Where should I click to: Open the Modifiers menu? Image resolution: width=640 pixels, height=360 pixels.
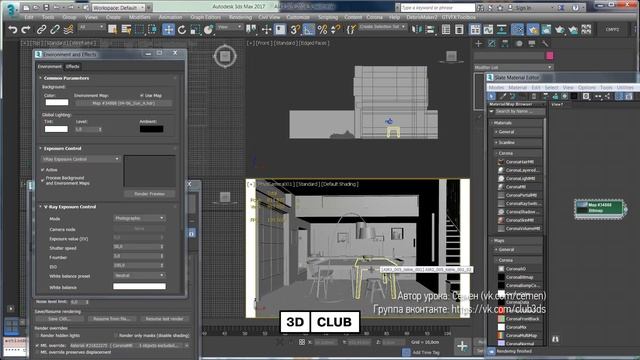[140, 17]
